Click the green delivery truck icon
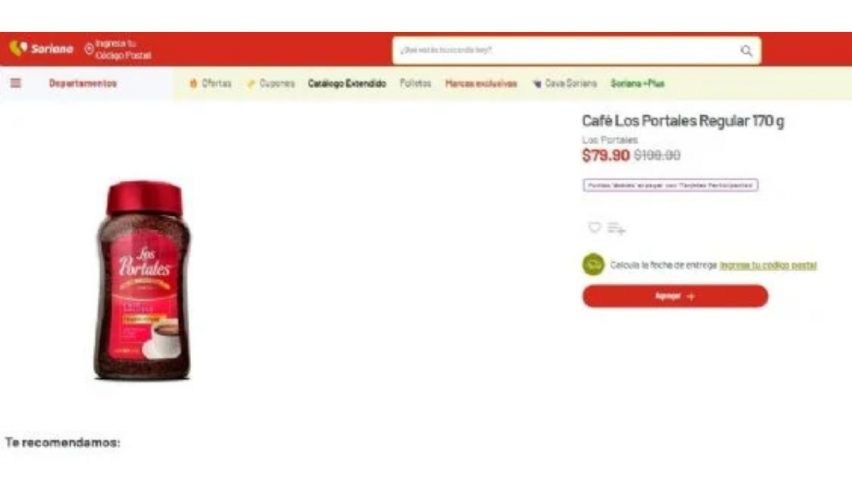The width and height of the screenshot is (852, 502). click(x=593, y=265)
